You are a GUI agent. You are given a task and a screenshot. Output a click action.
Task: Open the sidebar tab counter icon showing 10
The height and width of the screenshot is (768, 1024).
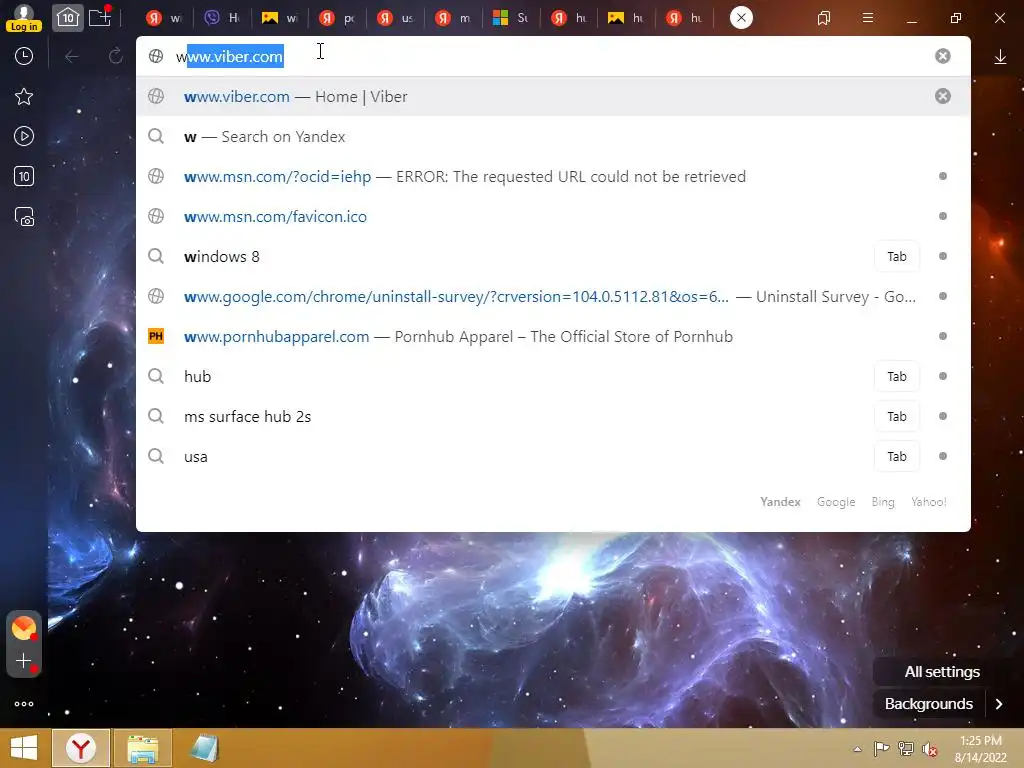24,176
